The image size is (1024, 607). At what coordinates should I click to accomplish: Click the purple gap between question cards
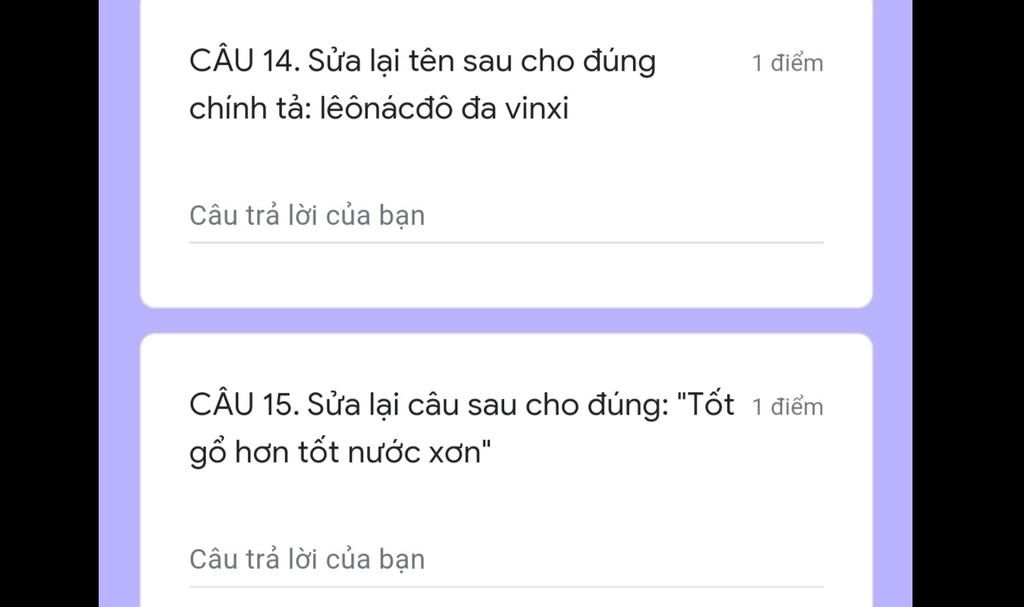tap(506, 321)
